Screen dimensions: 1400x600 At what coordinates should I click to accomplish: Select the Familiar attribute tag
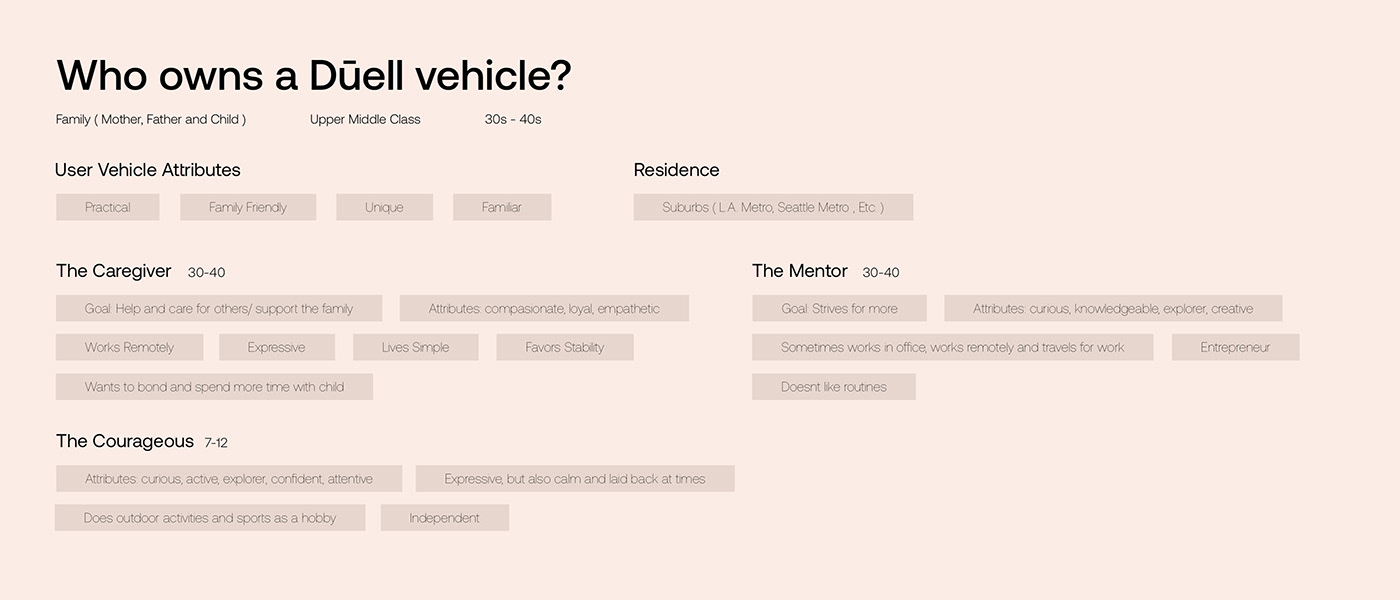click(x=502, y=207)
